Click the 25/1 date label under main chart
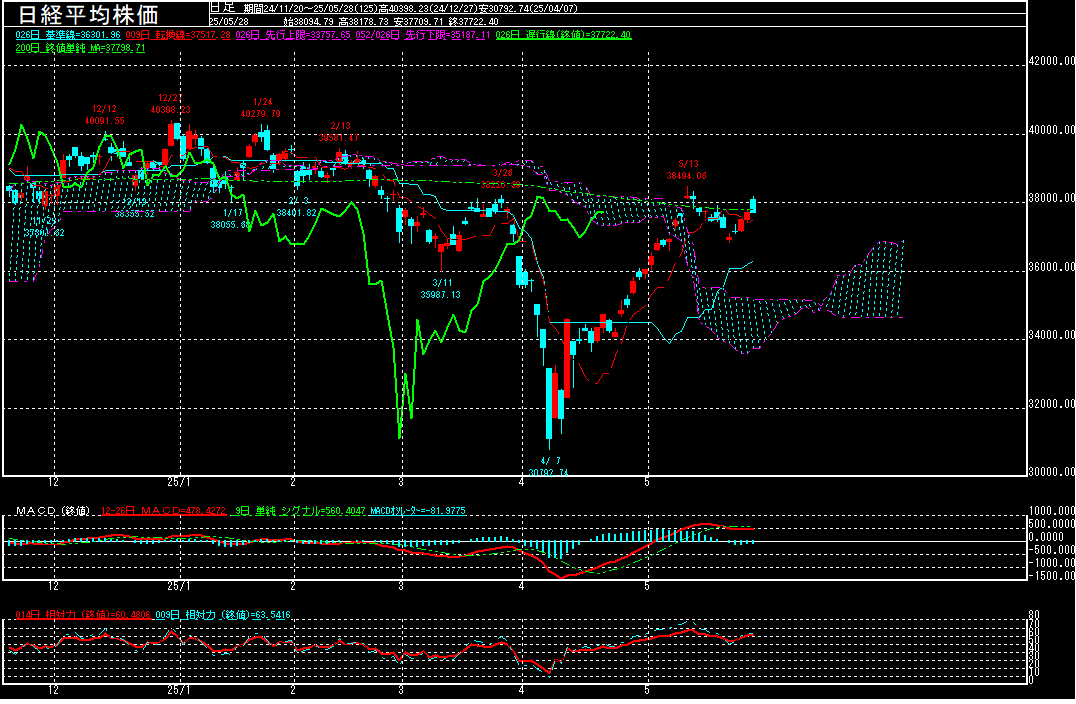Image resolution: width=1076 pixels, height=704 pixels. (x=179, y=482)
